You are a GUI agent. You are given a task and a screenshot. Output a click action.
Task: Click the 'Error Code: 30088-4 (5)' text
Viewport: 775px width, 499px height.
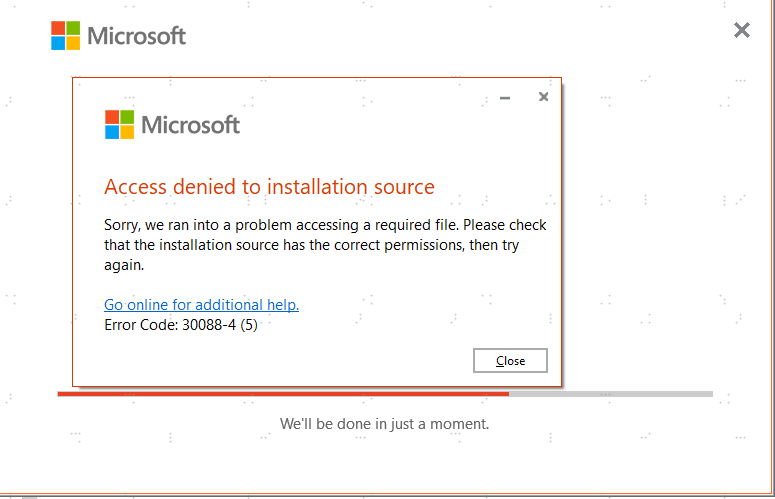tap(181, 325)
